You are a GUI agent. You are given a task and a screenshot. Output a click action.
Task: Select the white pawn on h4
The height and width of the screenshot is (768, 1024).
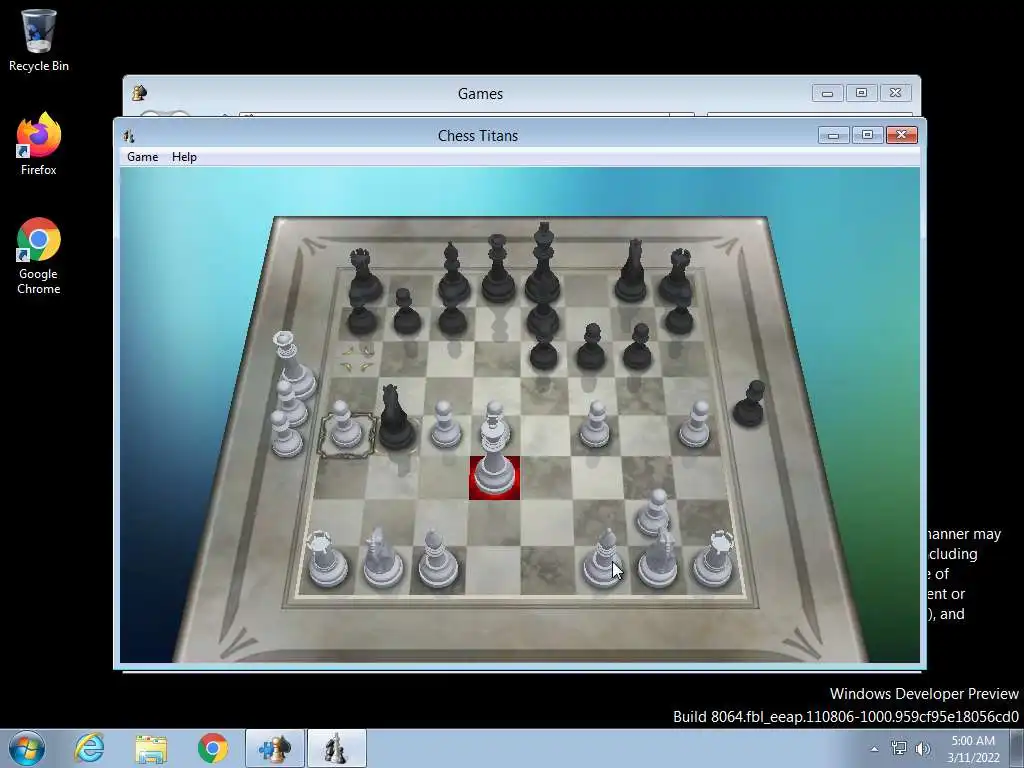tap(695, 424)
